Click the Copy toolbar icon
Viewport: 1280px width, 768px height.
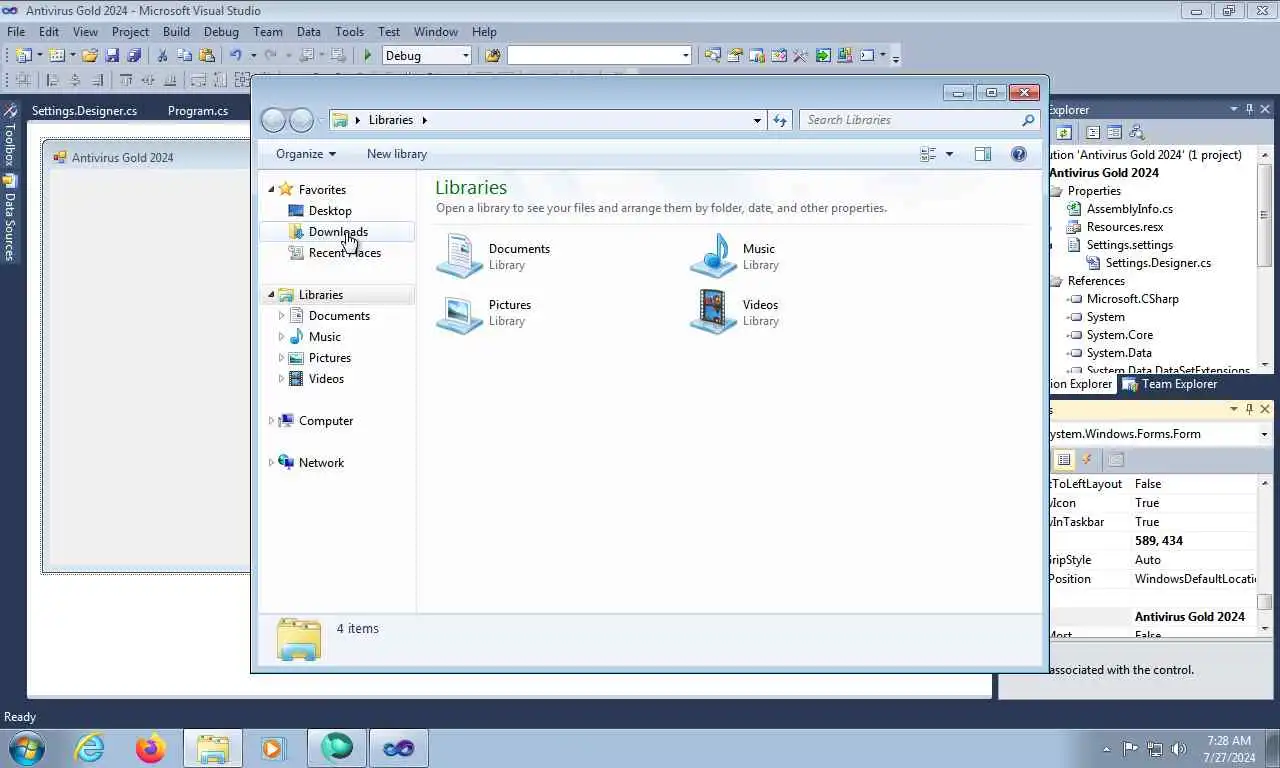185,55
